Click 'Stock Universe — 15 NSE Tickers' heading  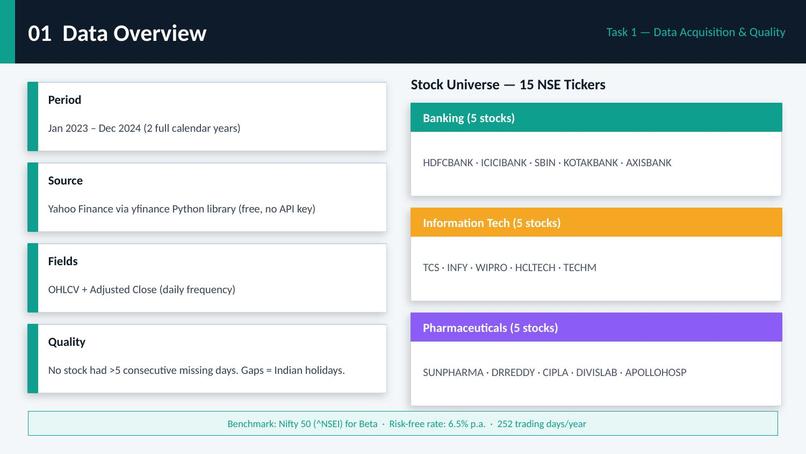[x=508, y=85]
